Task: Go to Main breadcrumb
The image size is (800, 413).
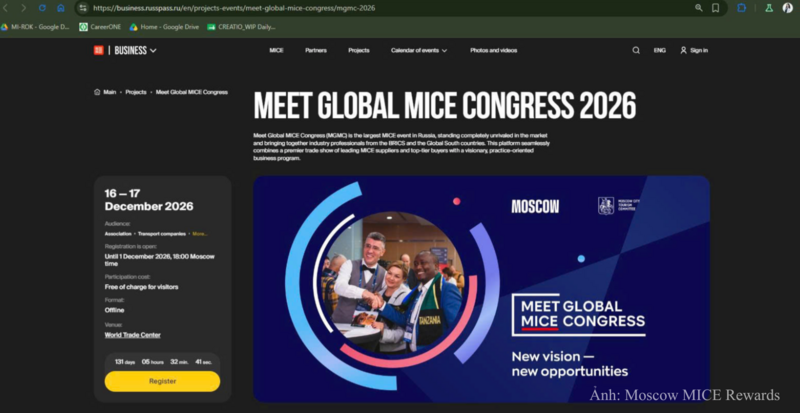Action: click(105, 92)
